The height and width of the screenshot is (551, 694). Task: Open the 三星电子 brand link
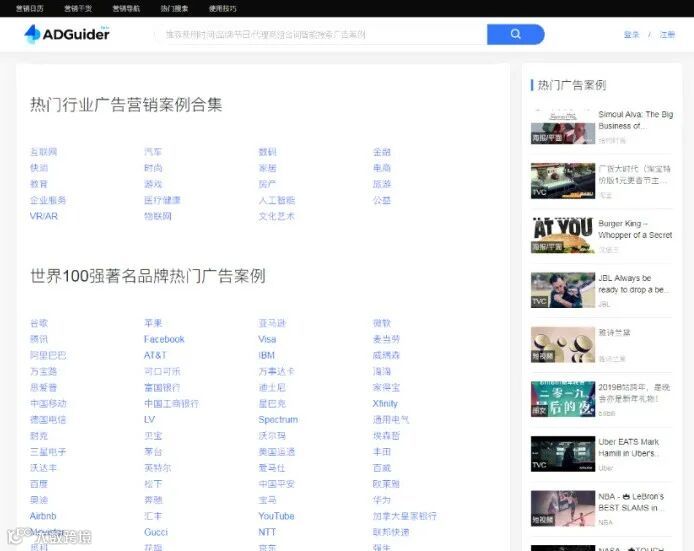point(48,451)
